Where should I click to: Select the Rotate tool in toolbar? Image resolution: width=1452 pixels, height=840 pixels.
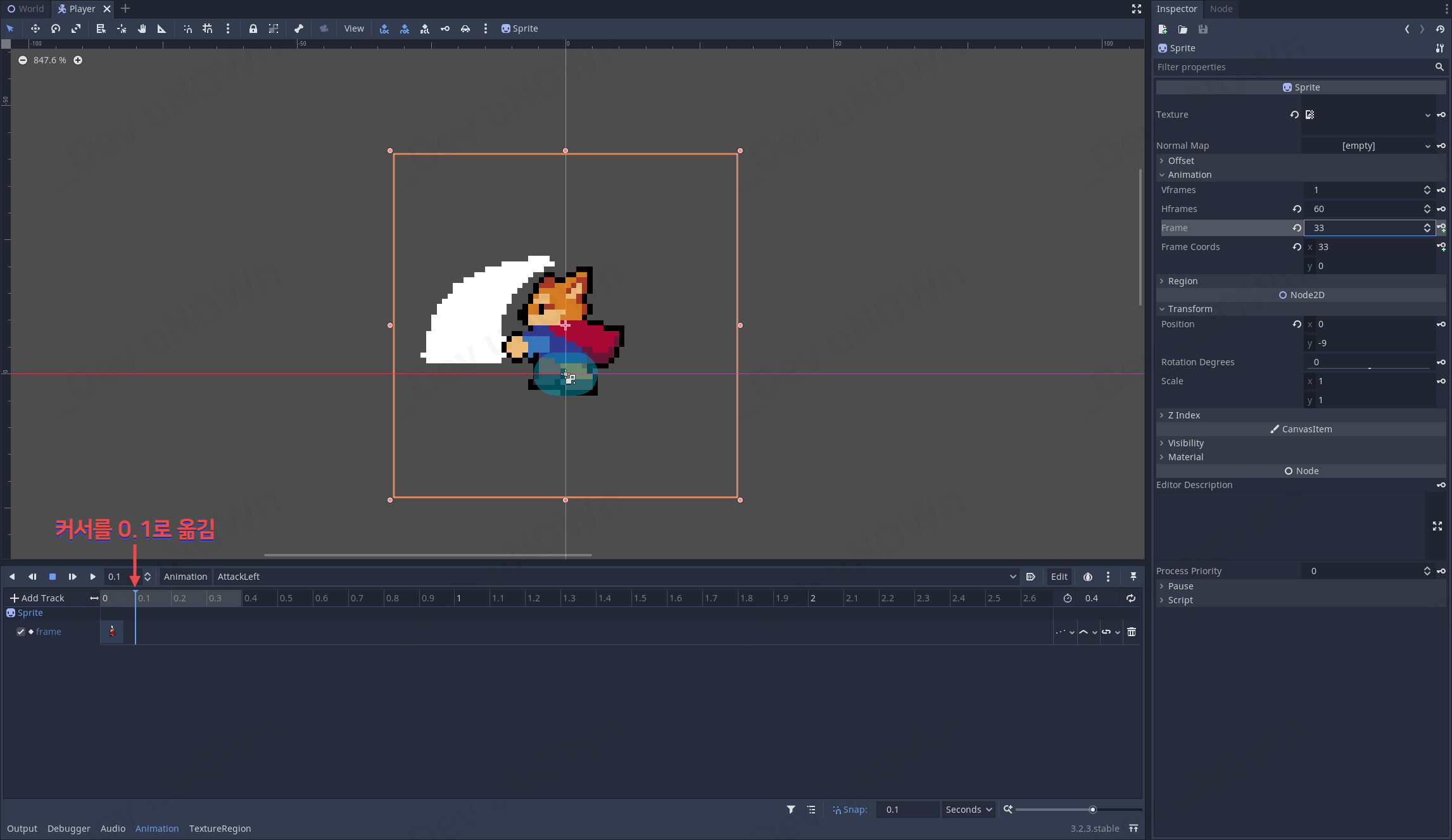(56, 28)
